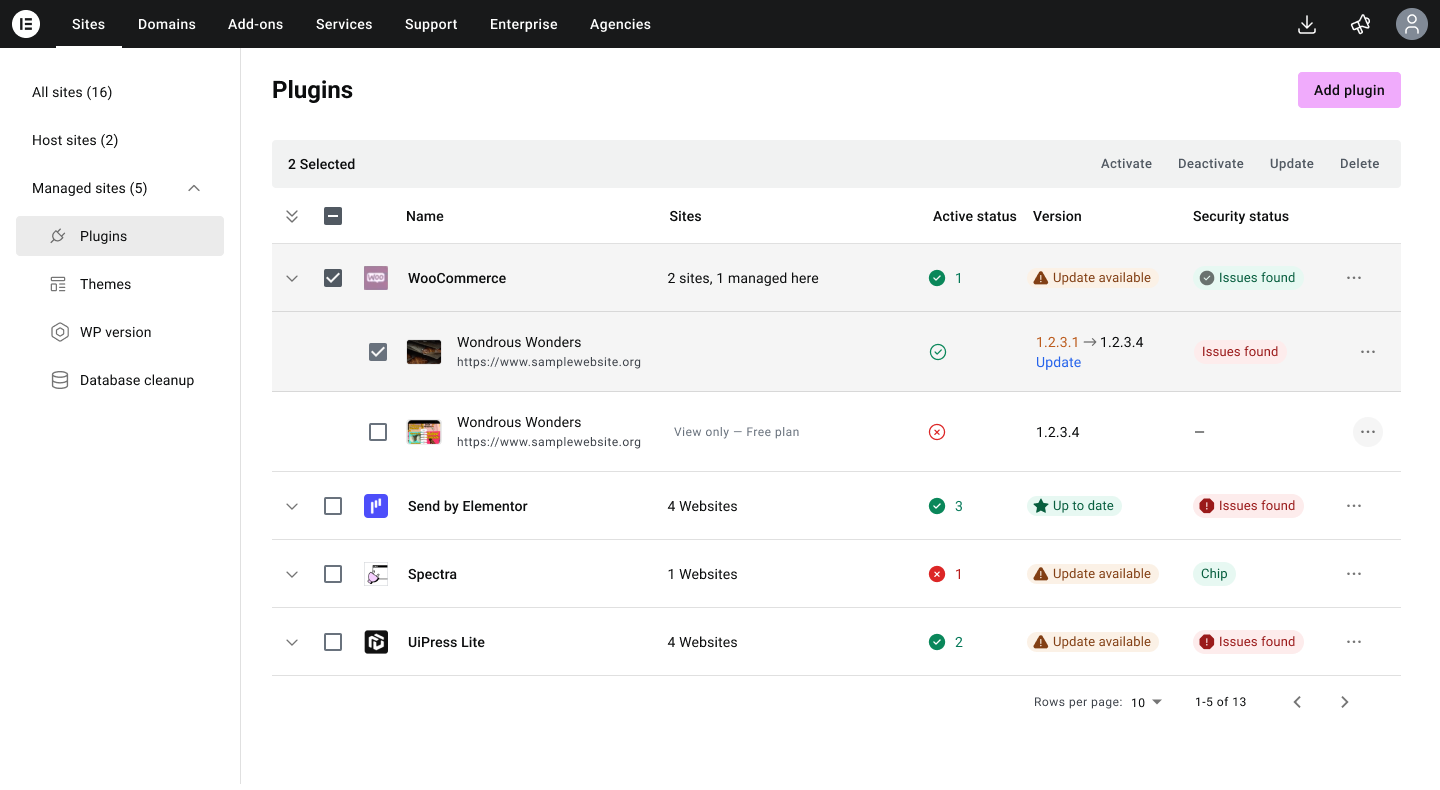1440x790 pixels.
Task: Click the Send by Elementor 'Up to date' badge
Action: 1074,506
